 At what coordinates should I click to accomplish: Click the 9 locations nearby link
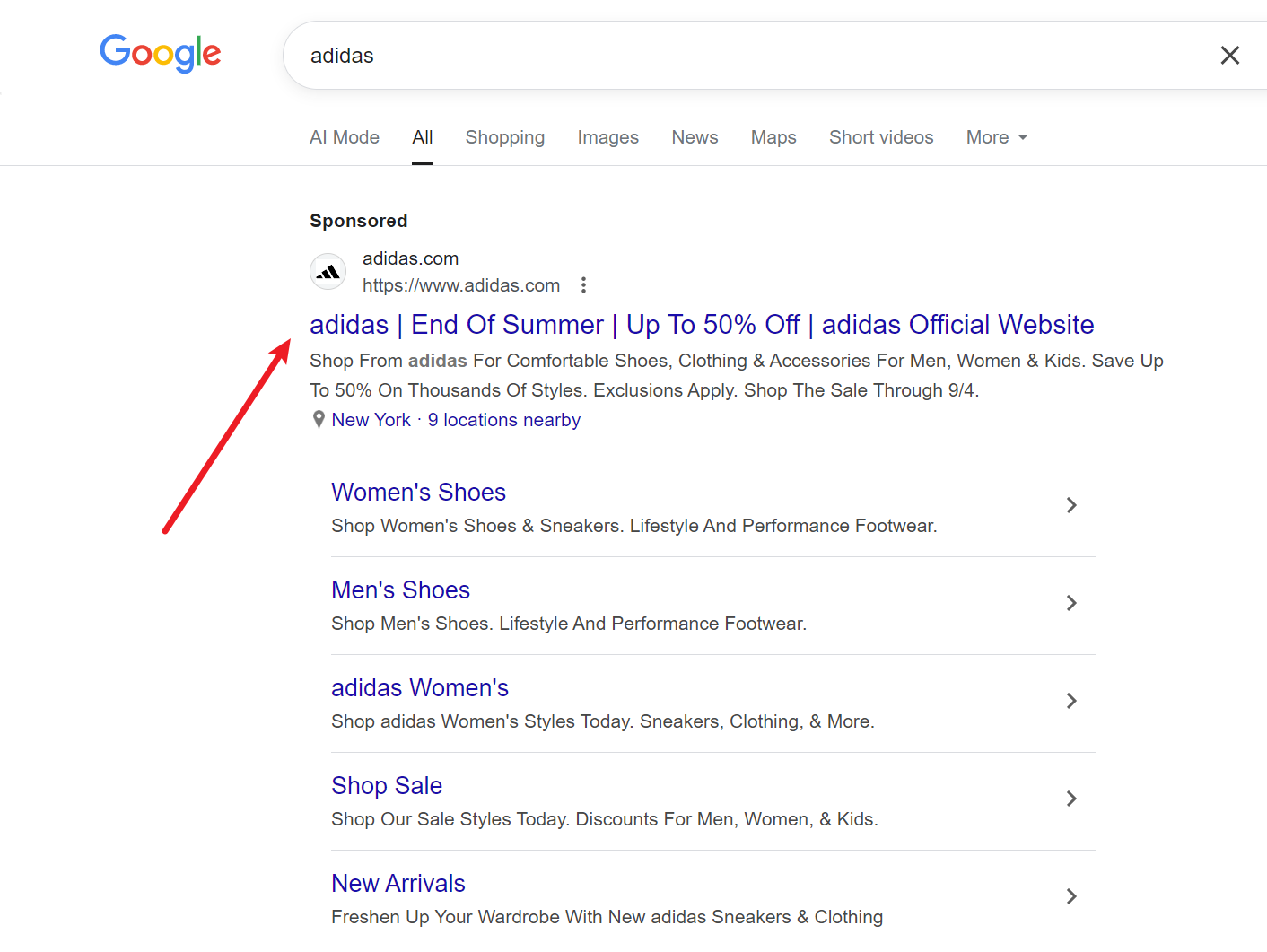pos(503,420)
